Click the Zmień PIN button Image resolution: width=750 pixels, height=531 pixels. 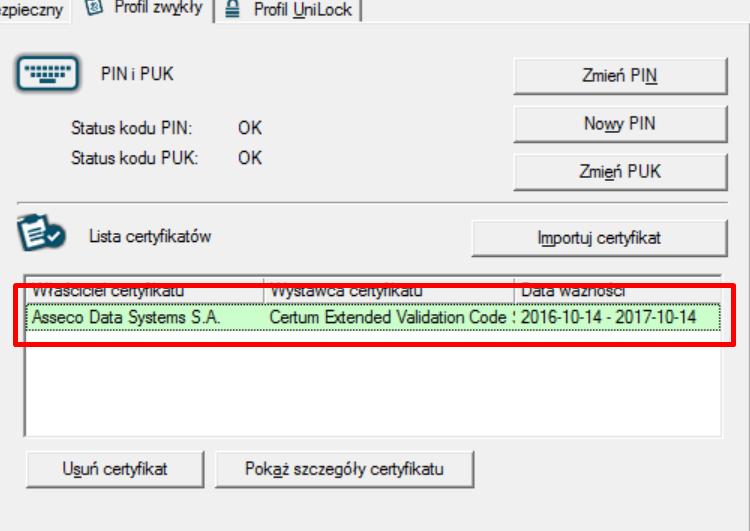pyautogui.click(x=620, y=76)
